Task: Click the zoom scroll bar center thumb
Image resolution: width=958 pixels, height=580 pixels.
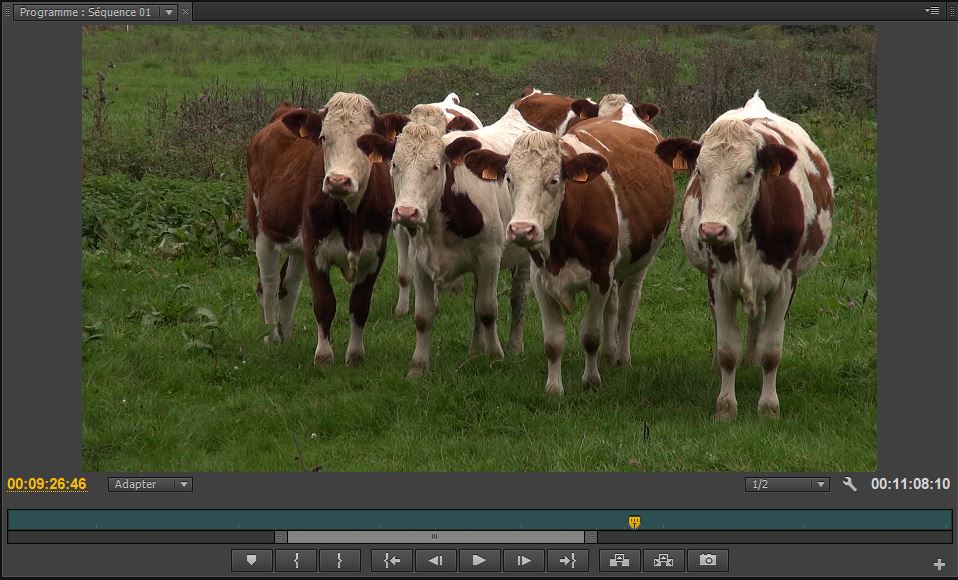Action: (434, 537)
